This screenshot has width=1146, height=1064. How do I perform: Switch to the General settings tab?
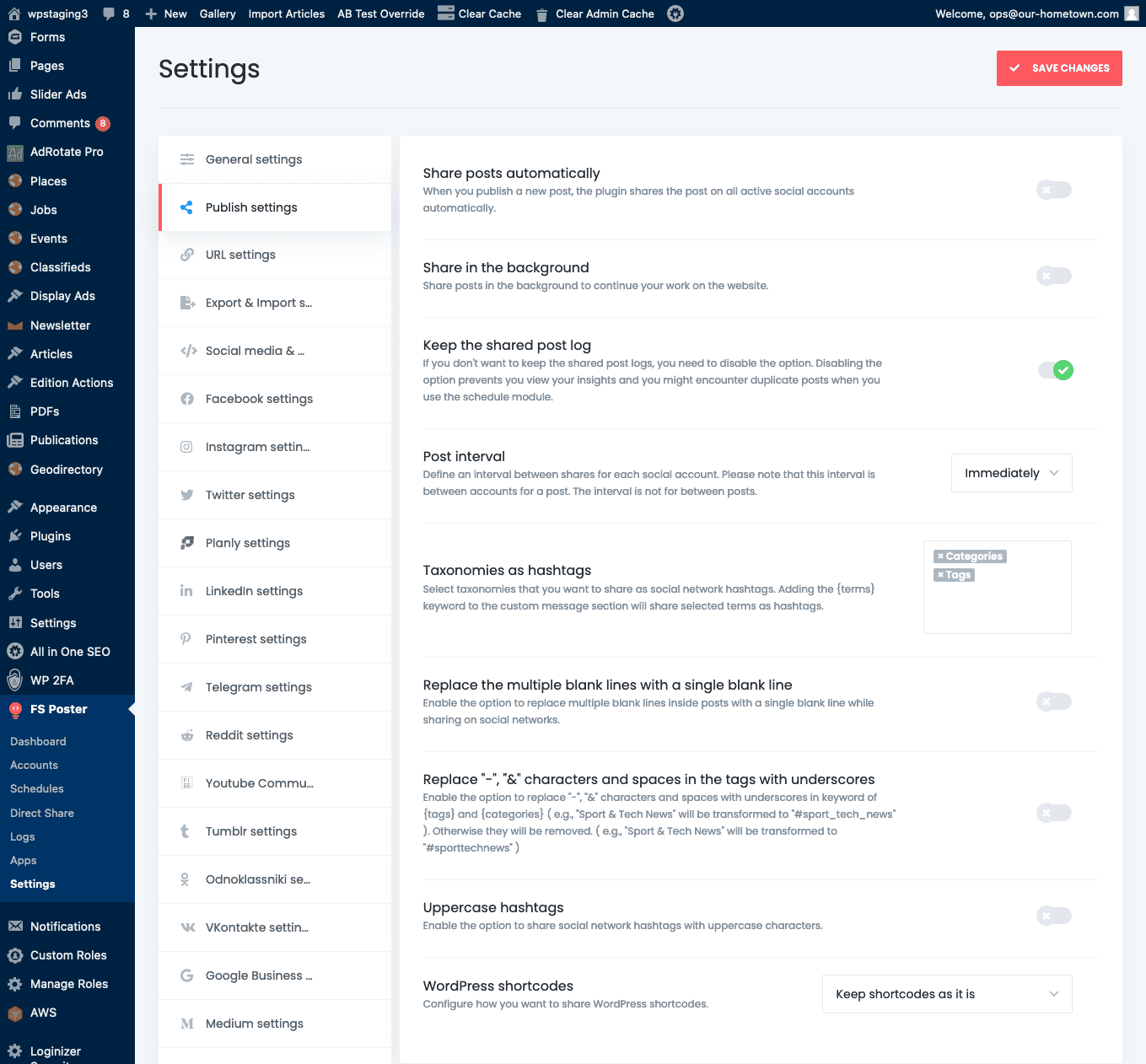254,159
